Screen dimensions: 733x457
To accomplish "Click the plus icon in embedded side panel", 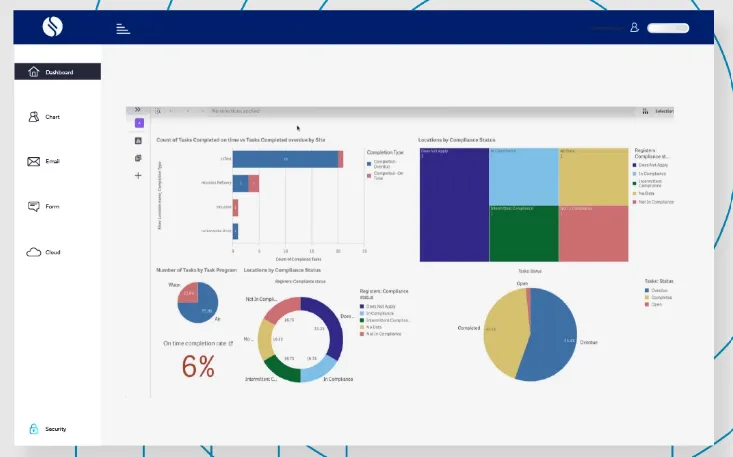I will point(138,176).
